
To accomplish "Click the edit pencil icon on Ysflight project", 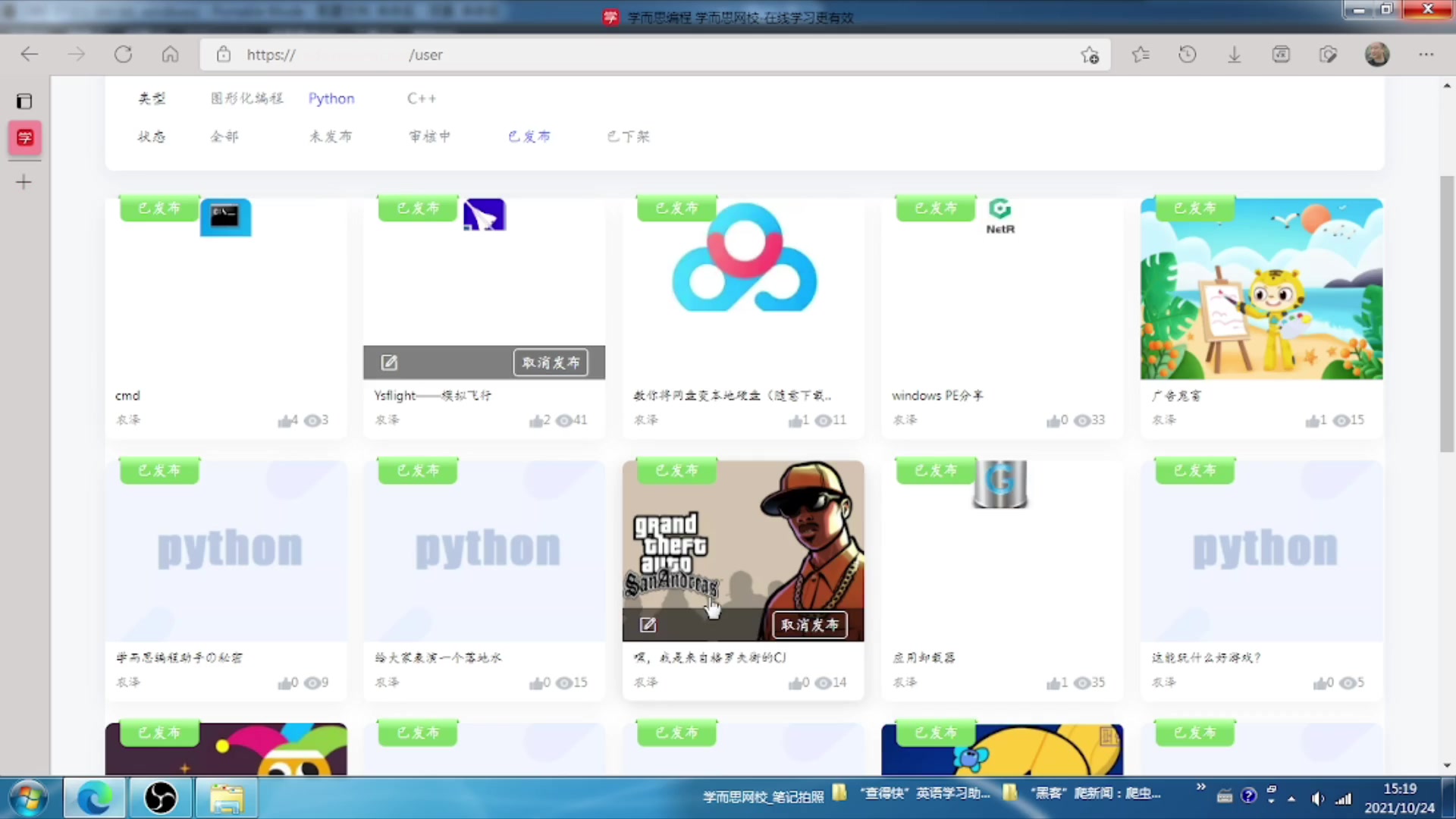I will (389, 362).
